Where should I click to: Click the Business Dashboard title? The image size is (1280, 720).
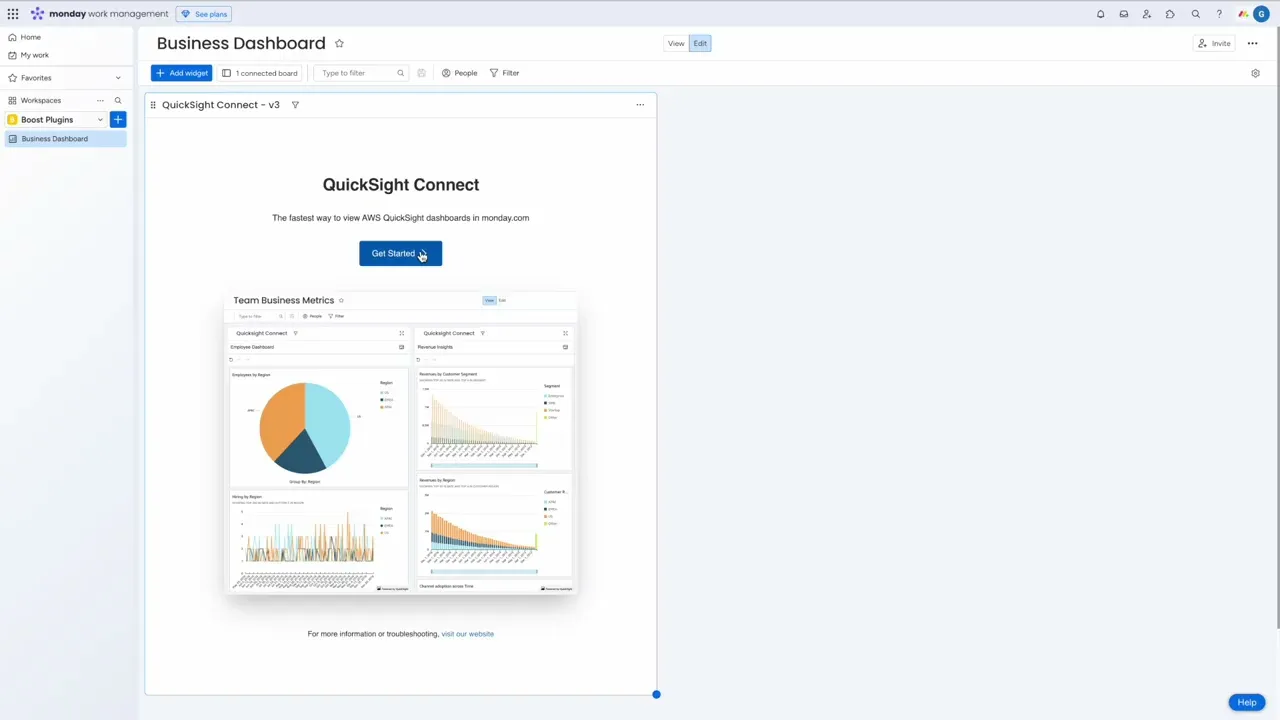click(241, 43)
